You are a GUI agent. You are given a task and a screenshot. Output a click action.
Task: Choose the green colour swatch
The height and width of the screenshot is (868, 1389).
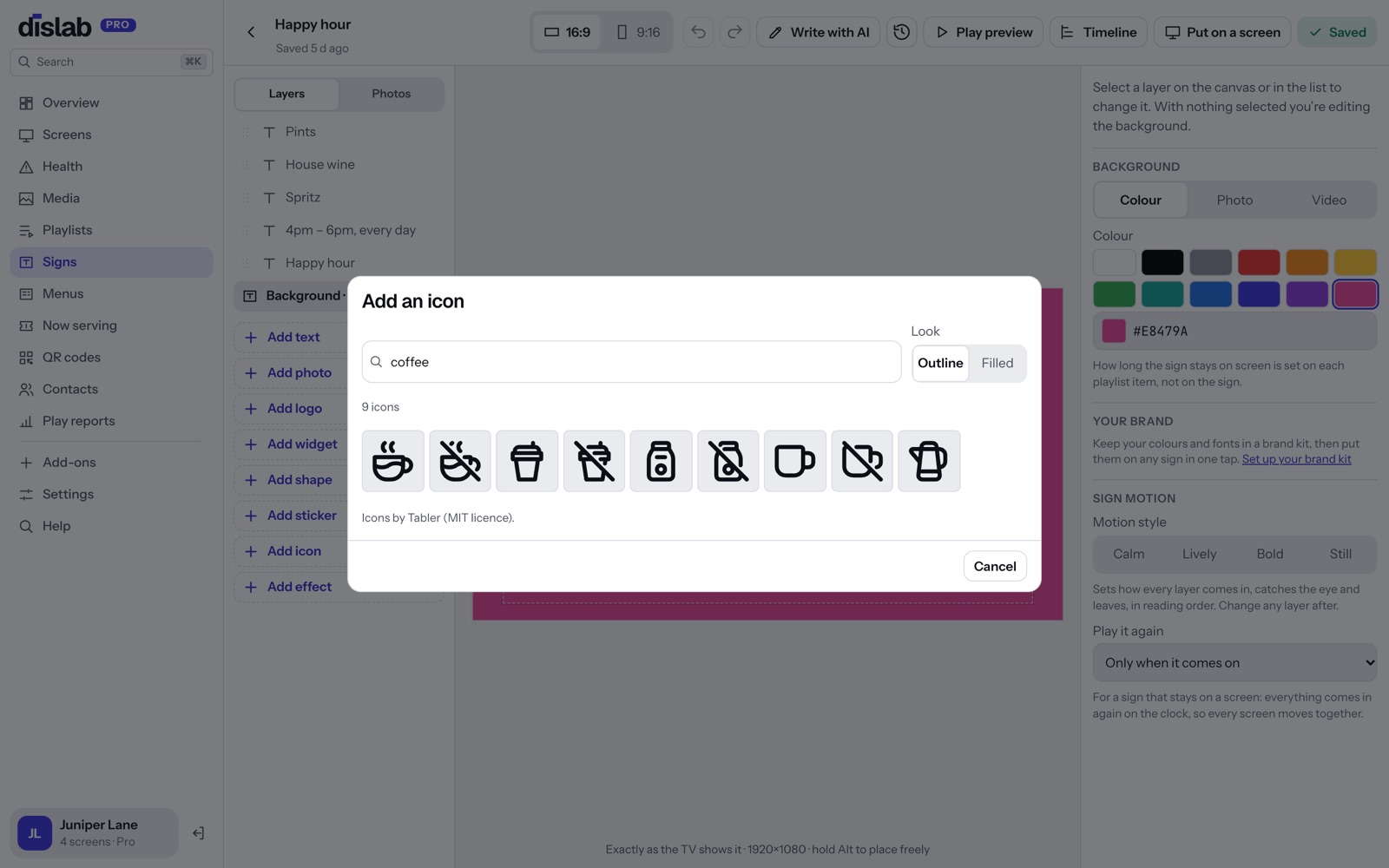click(x=1114, y=294)
